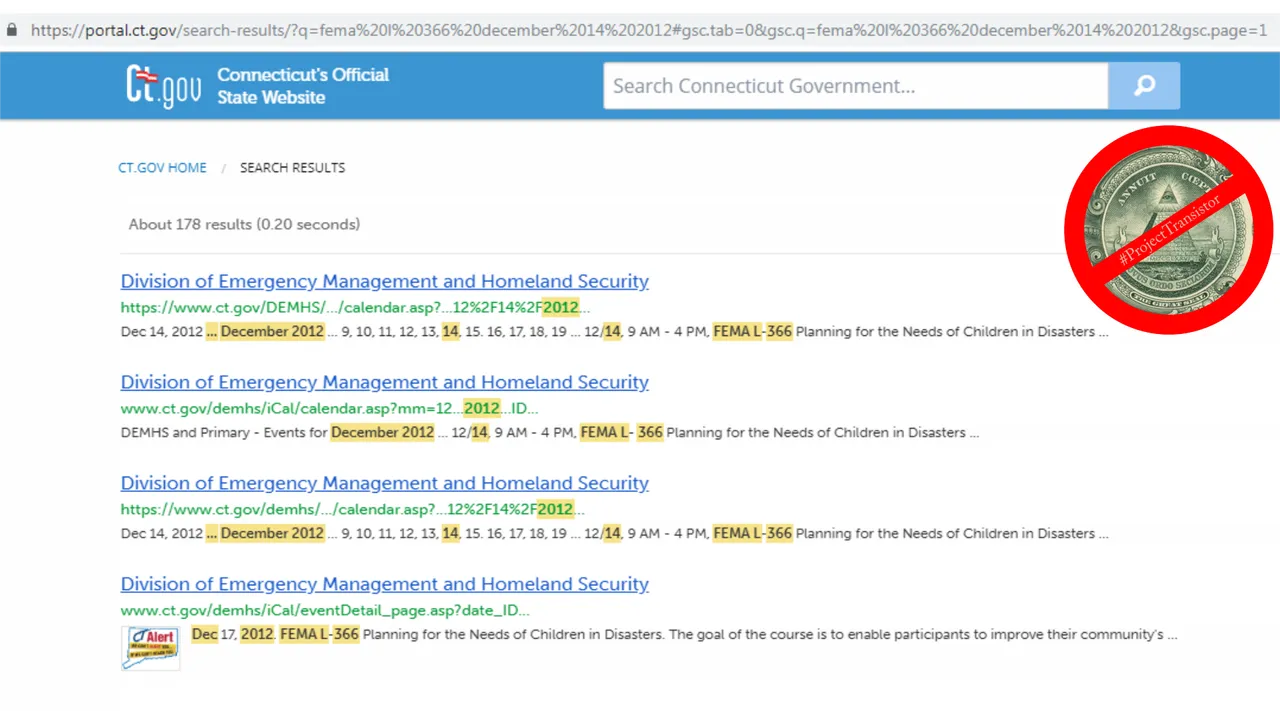The height and width of the screenshot is (720, 1280).
Task: Click green URL https://www.ct.gov/demhs/.../calendar.asp
Action: point(353,509)
